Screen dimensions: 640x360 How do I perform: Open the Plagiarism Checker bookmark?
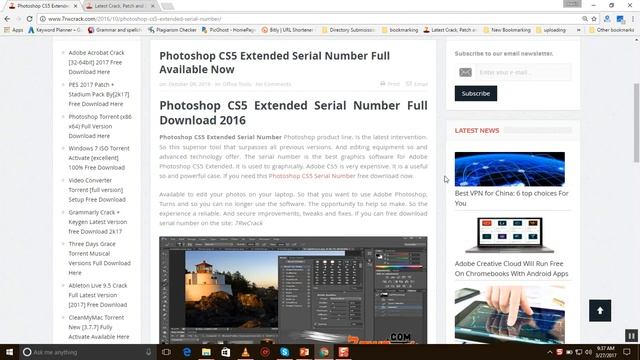click(172, 30)
